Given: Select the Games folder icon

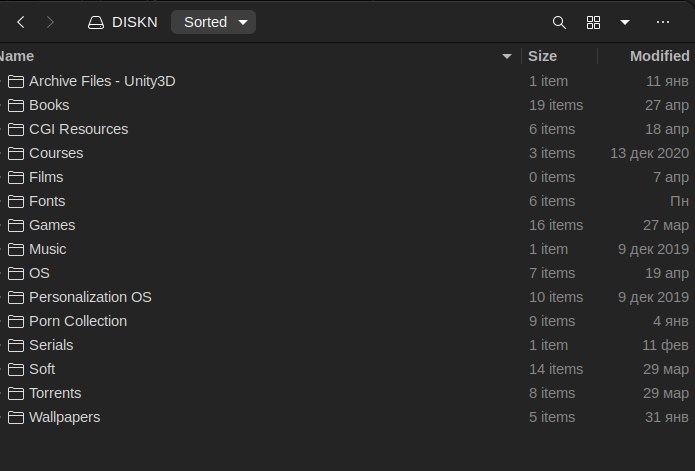Looking at the screenshot, I should [x=16, y=226].
